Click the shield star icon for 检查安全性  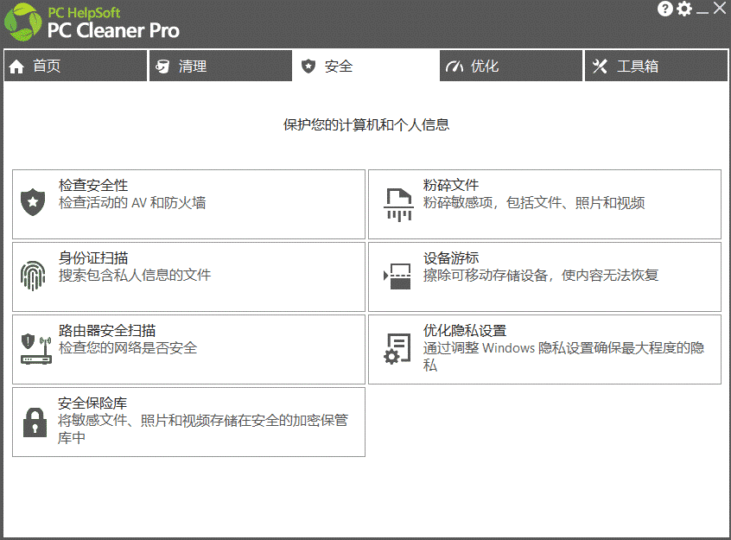tap(33, 202)
